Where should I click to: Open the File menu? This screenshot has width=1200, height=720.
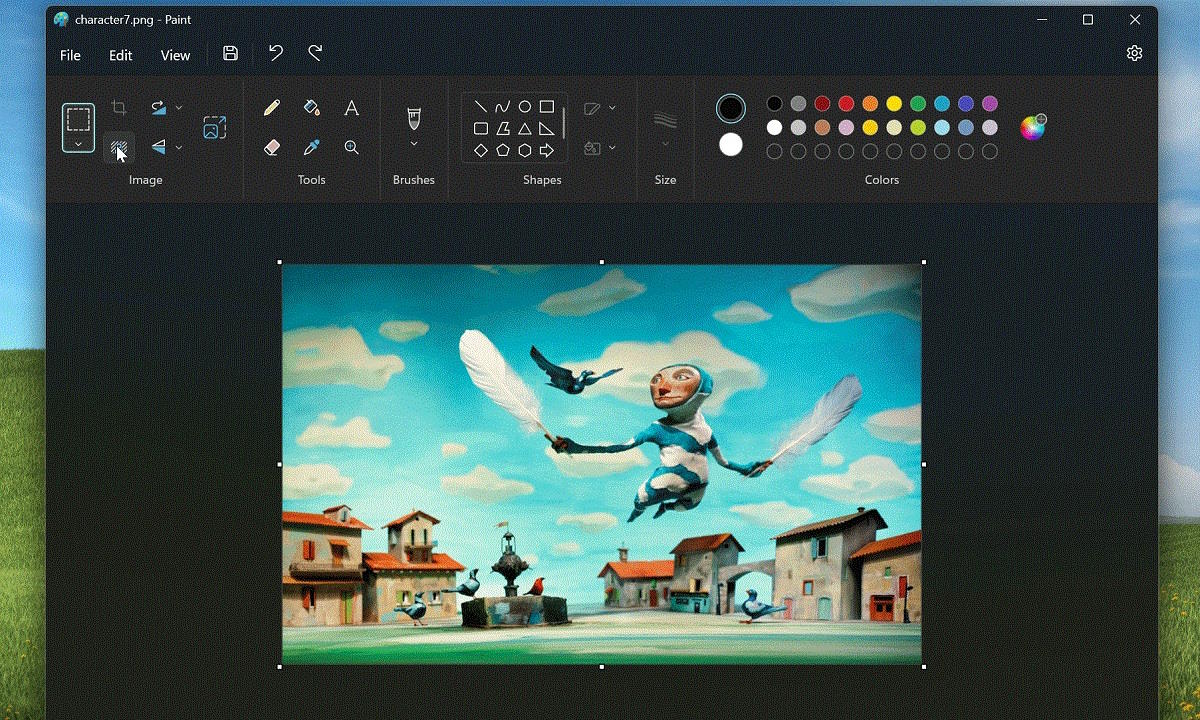click(x=70, y=55)
